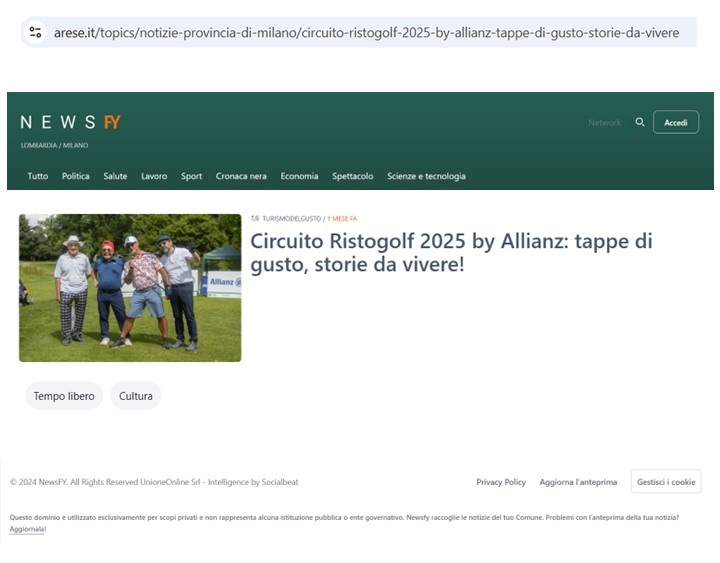This screenshot has height=563, width=720.
Task: Go to the Politica section
Action: pyautogui.click(x=76, y=176)
